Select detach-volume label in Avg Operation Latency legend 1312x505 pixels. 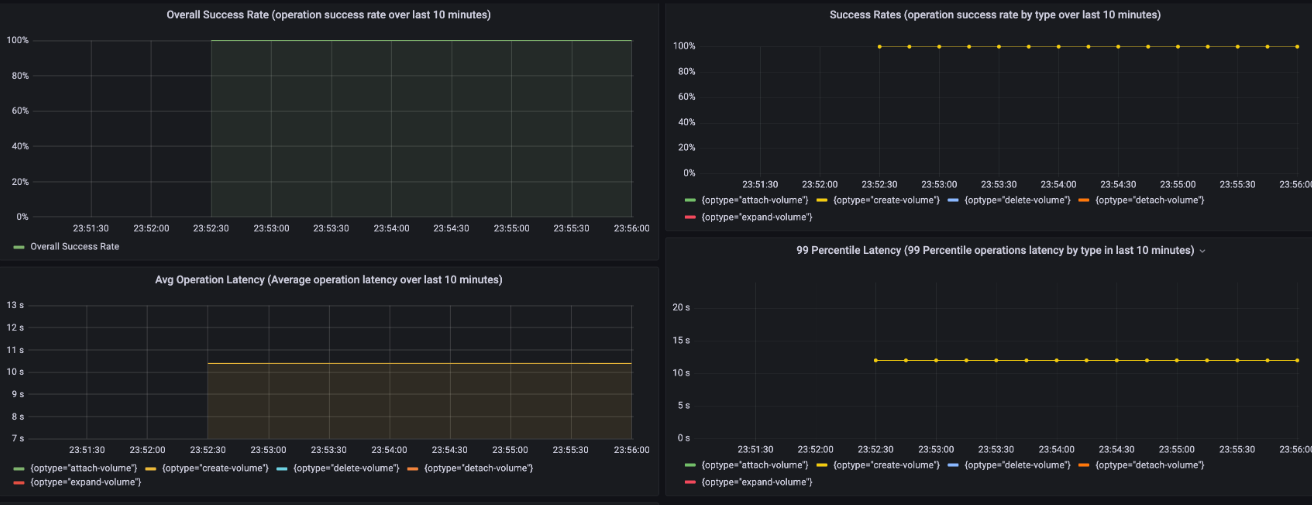coord(478,468)
